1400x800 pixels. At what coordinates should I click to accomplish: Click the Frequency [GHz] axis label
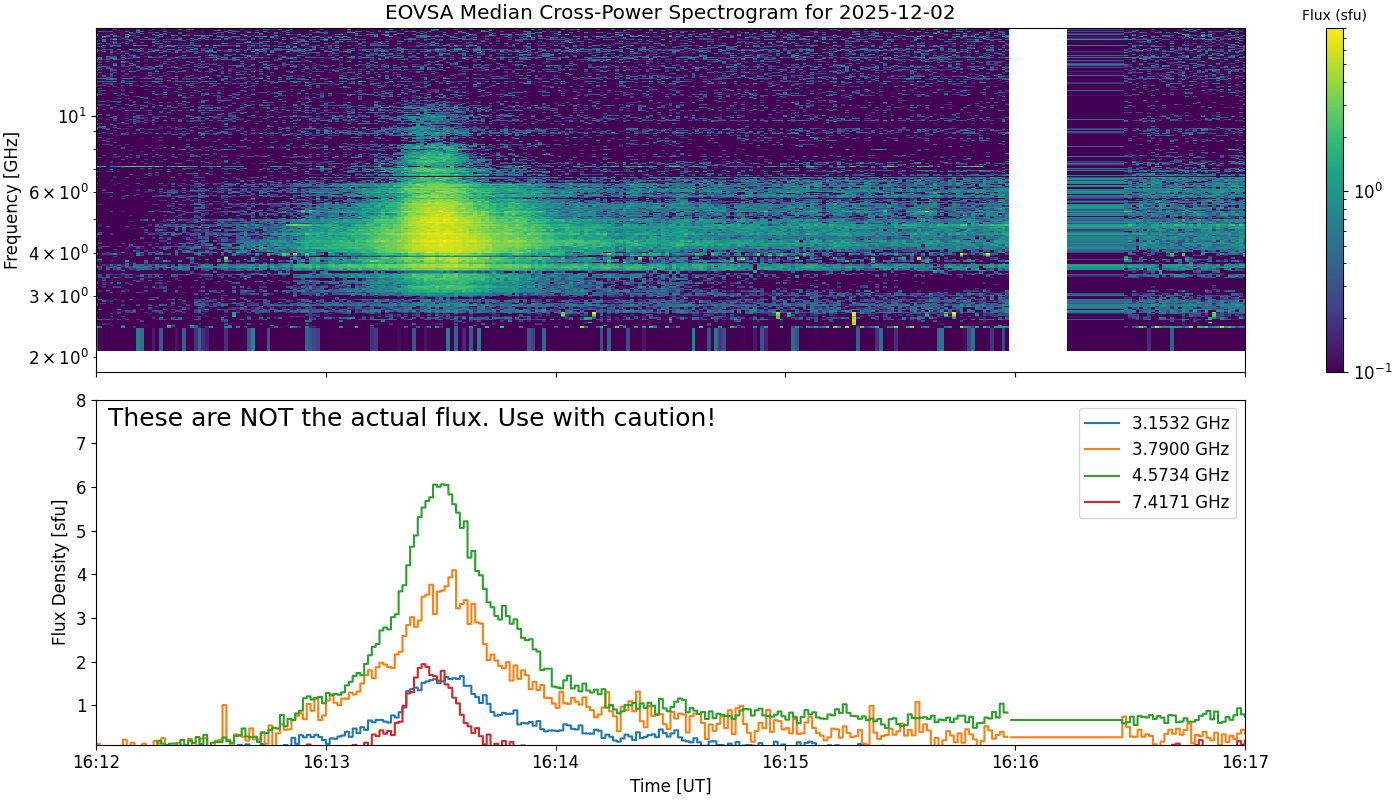12,200
